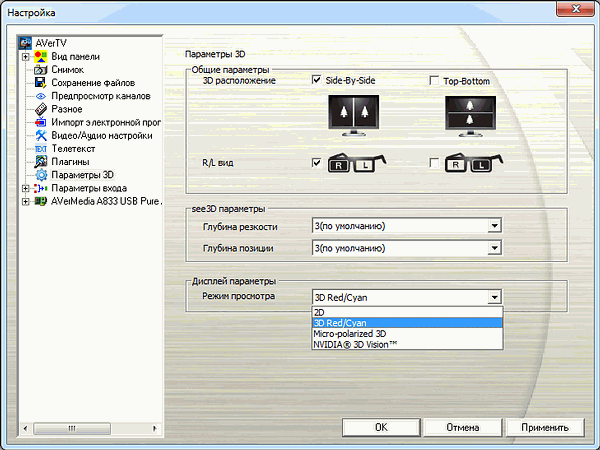Select Параметры 3D tree item
Image resolution: width=600 pixels, height=450 pixels.
click(82, 175)
